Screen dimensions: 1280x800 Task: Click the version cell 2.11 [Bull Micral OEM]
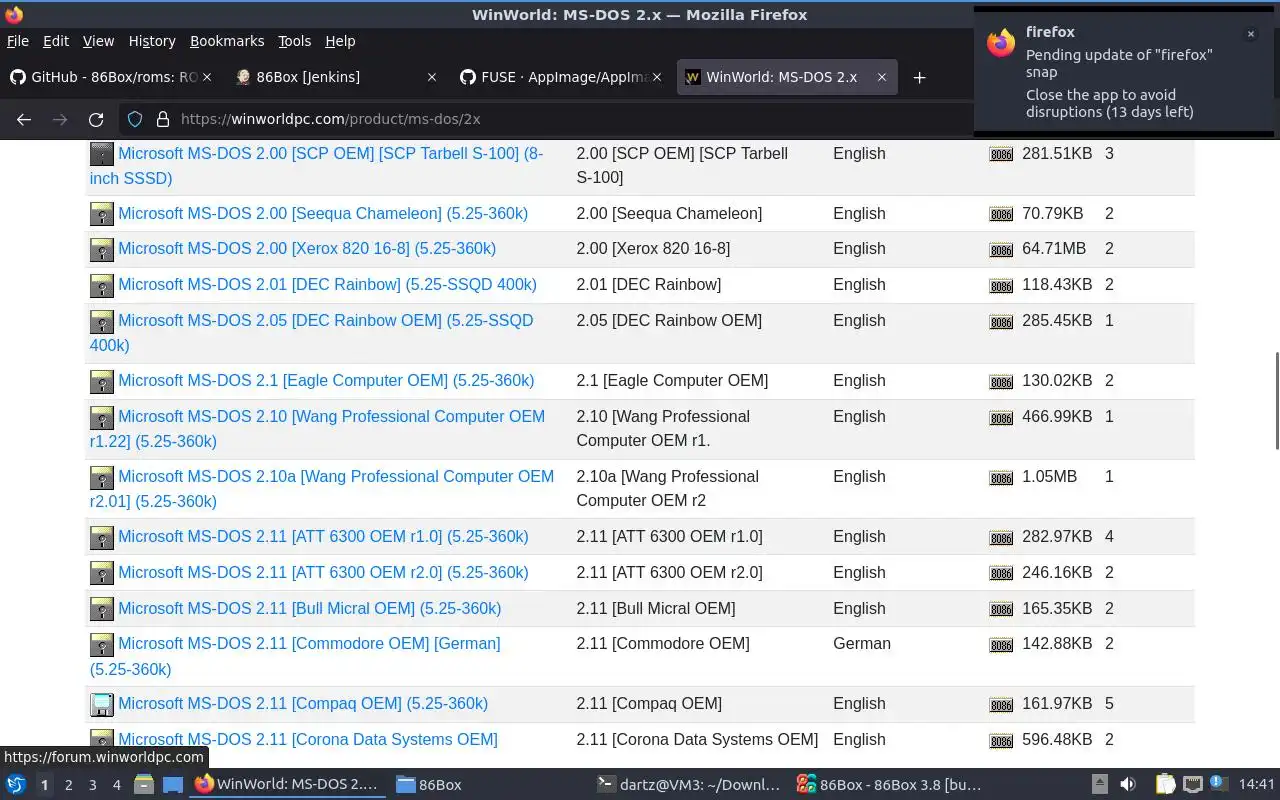tap(656, 608)
